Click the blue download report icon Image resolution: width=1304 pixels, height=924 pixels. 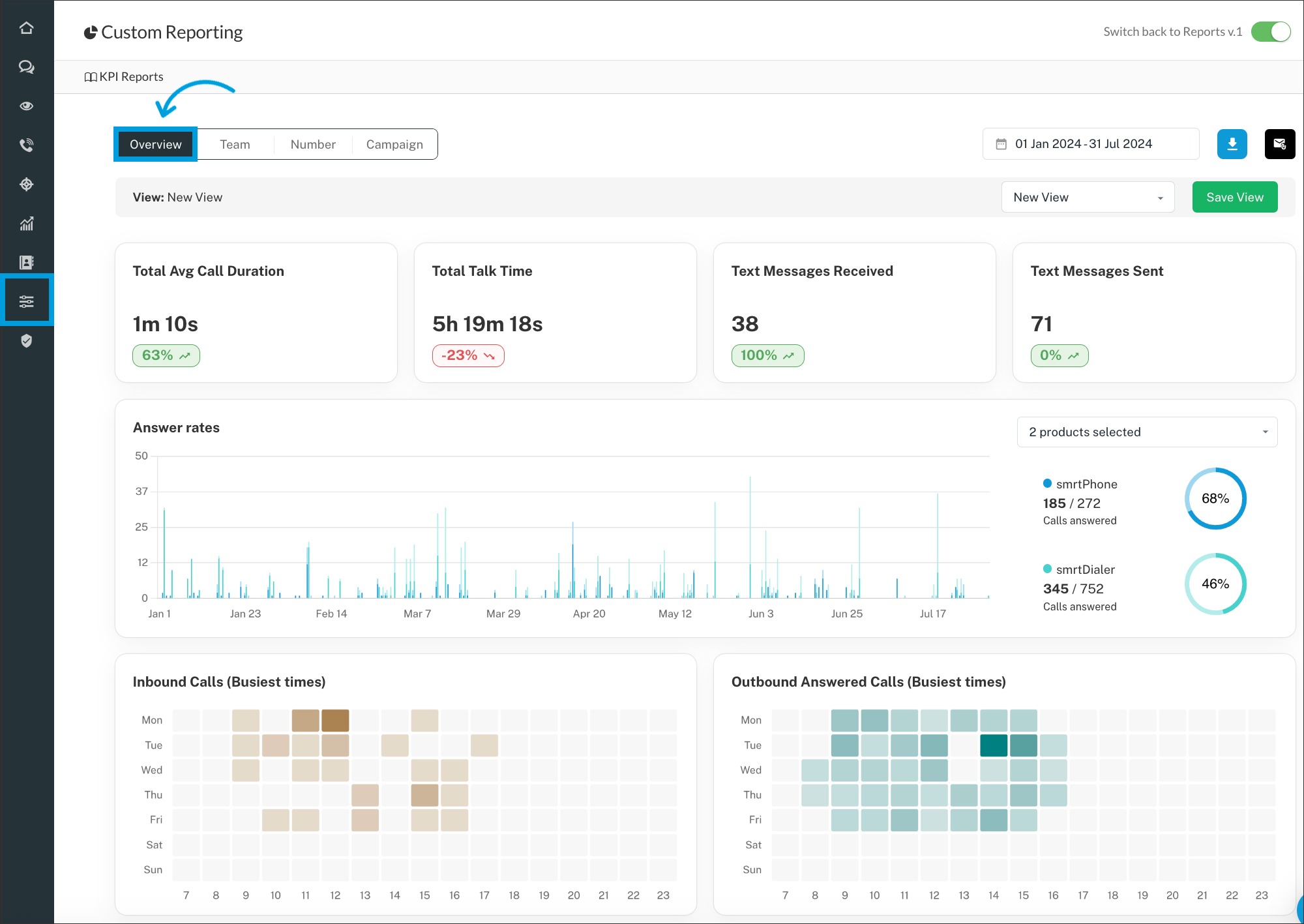point(1232,144)
